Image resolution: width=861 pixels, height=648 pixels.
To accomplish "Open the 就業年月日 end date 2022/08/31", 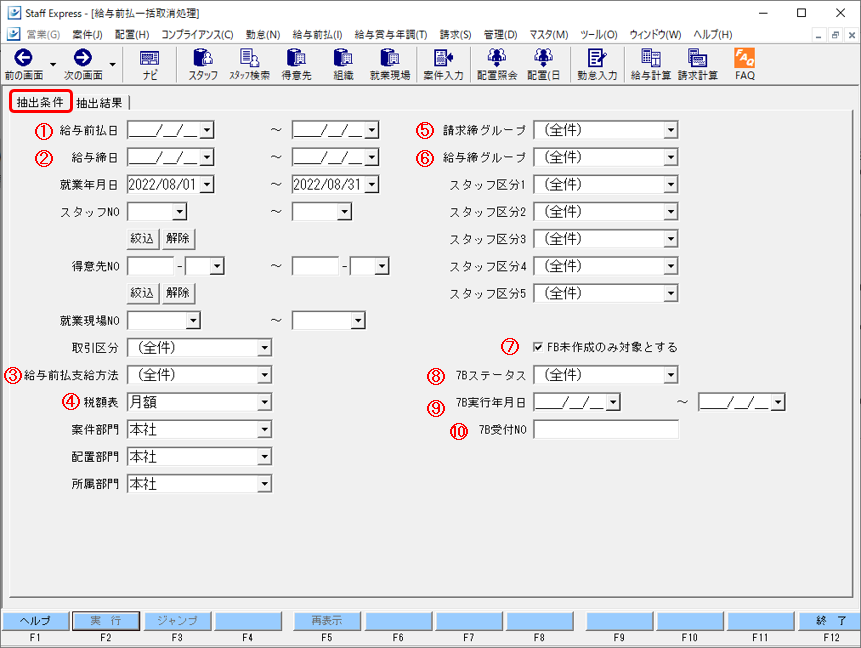I will (372, 185).
